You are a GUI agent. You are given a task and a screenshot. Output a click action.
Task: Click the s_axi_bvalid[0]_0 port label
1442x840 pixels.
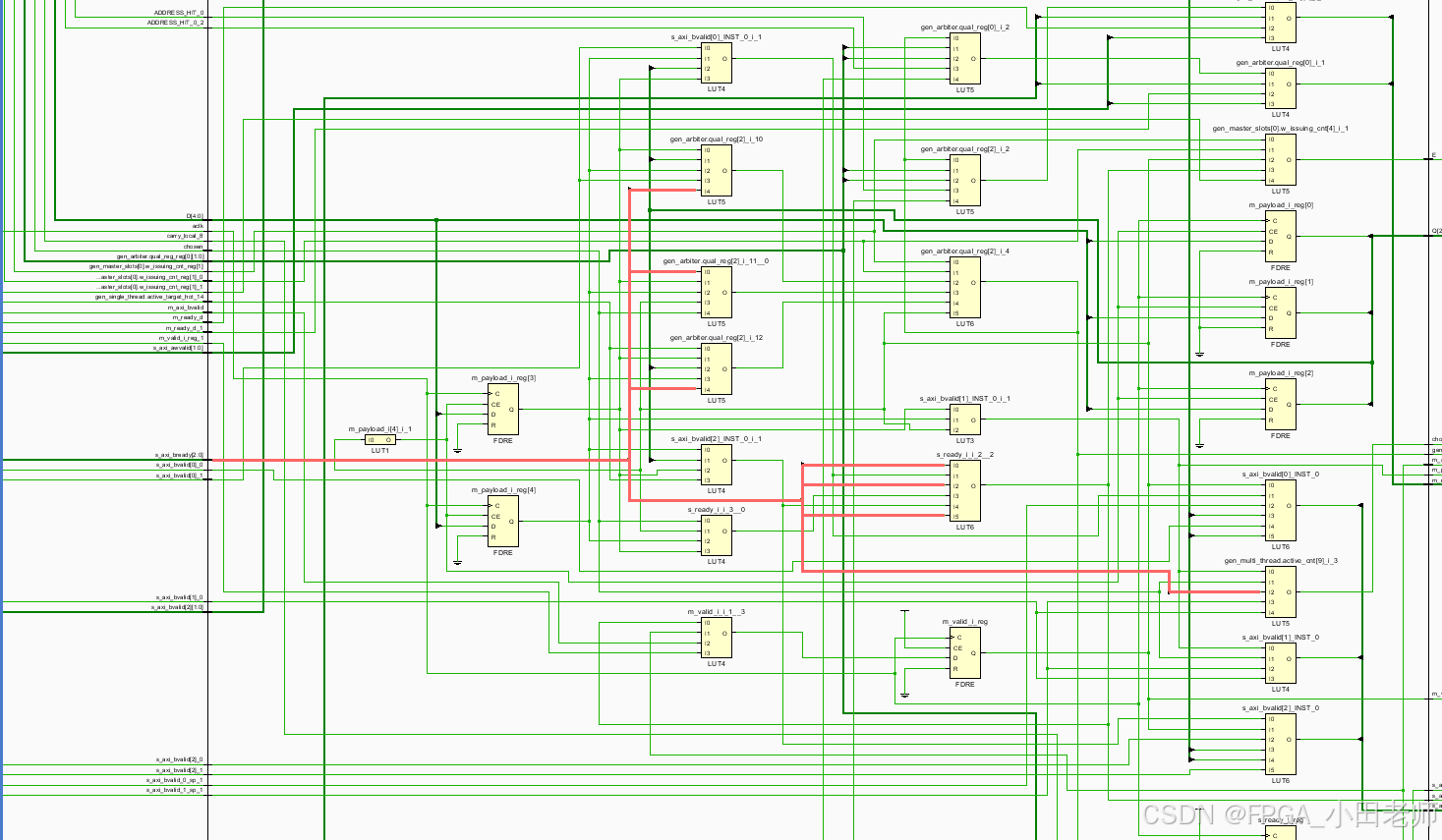(x=180, y=465)
